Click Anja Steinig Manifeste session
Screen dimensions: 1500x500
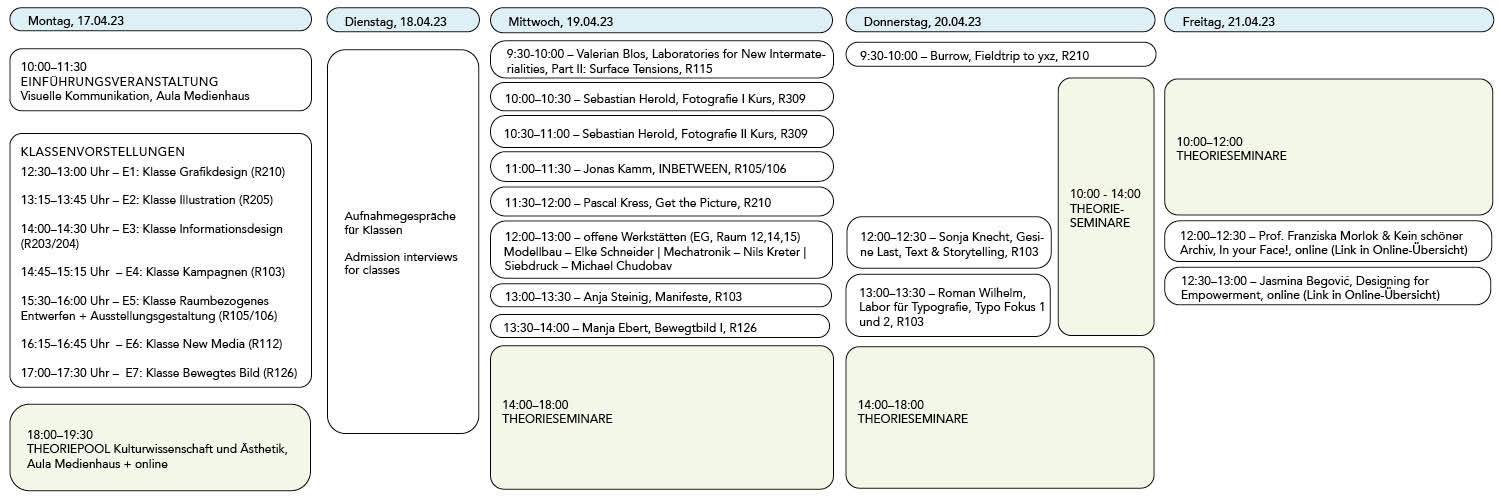click(x=661, y=296)
